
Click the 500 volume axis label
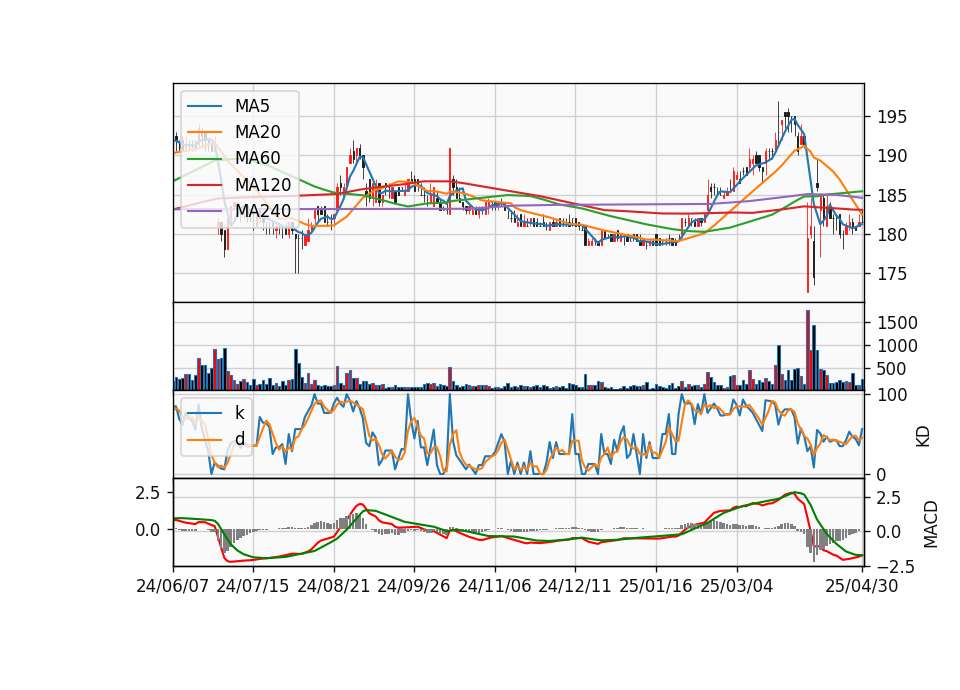(892, 369)
